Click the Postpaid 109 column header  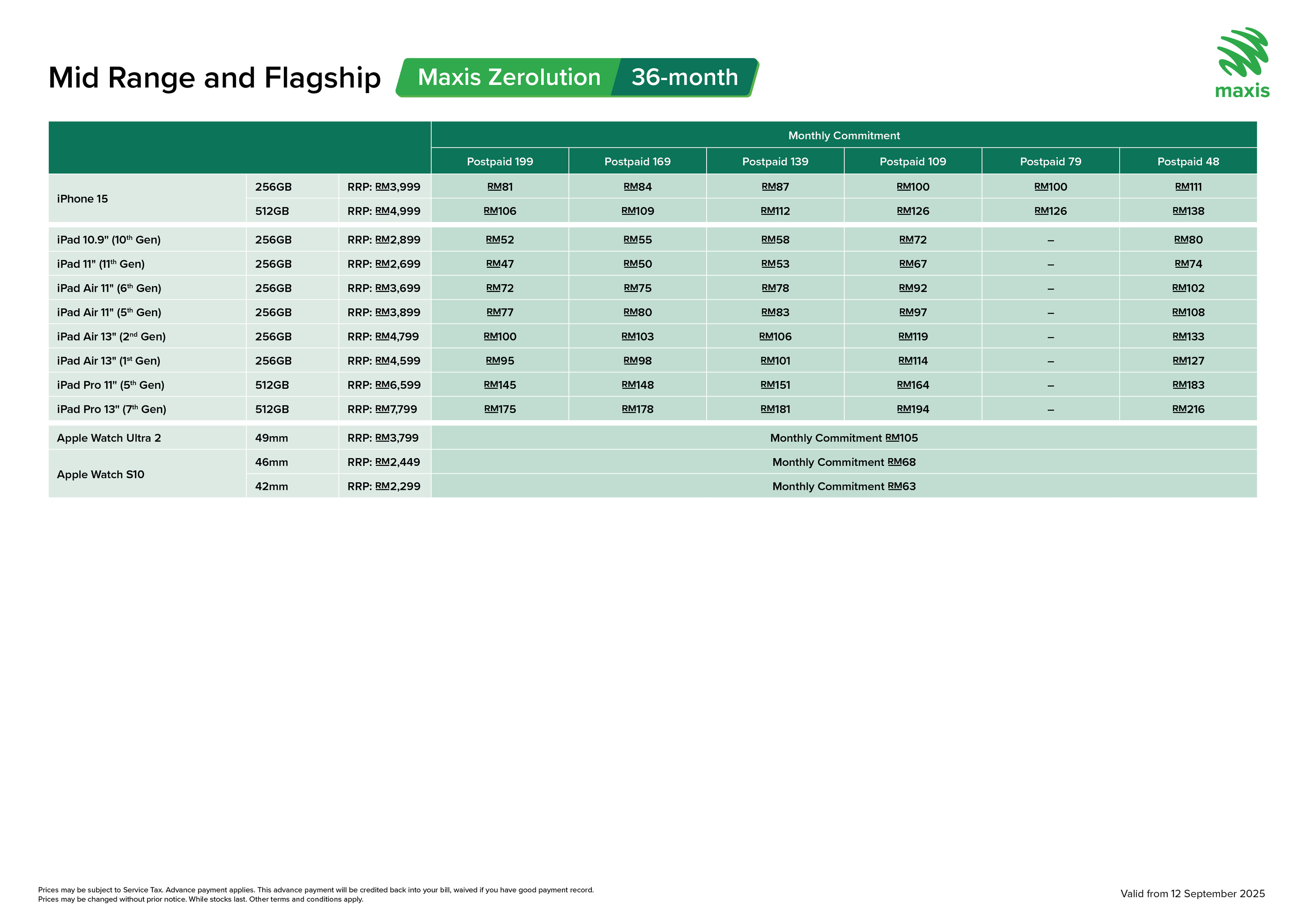[x=912, y=162]
